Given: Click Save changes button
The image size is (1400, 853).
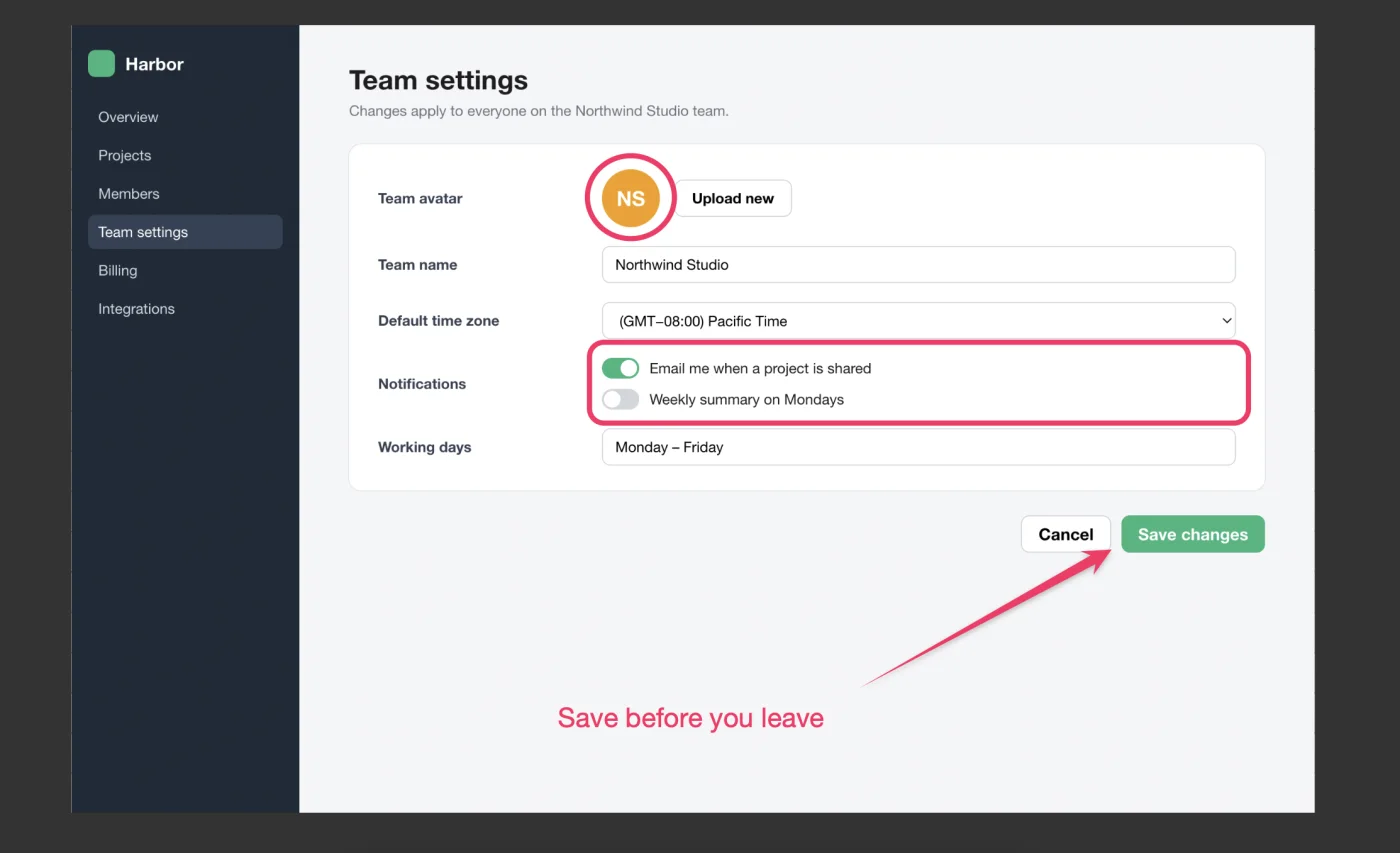Looking at the screenshot, I should pos(1193,534).
